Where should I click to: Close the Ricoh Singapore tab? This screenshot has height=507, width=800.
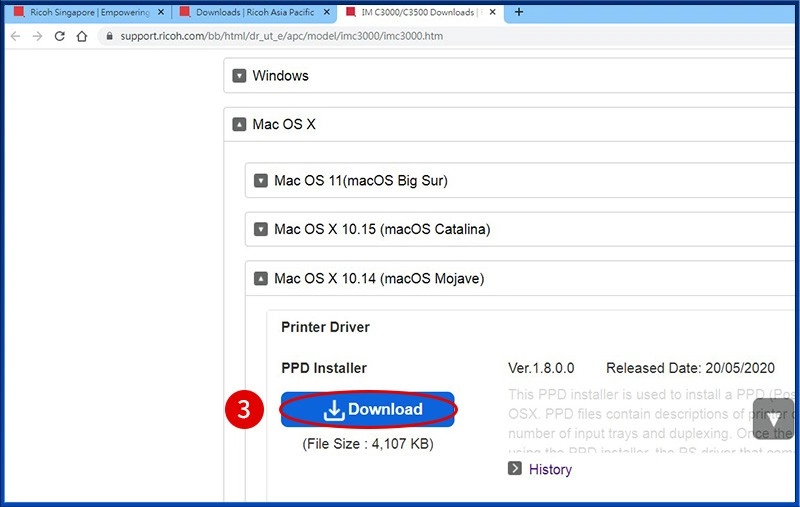pyautogui.click(x=160, y=13)
